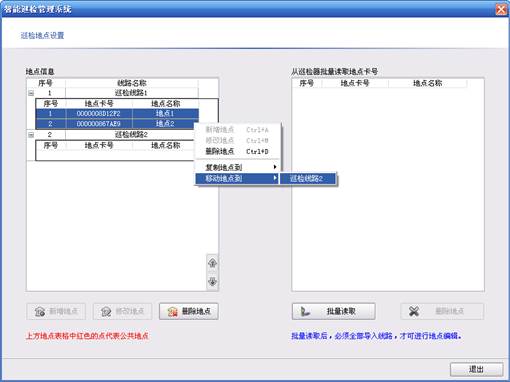This screenshot has height=382, width=510.
Task: Select card number 000000867AE9 cell
Action: click(99, 124)
